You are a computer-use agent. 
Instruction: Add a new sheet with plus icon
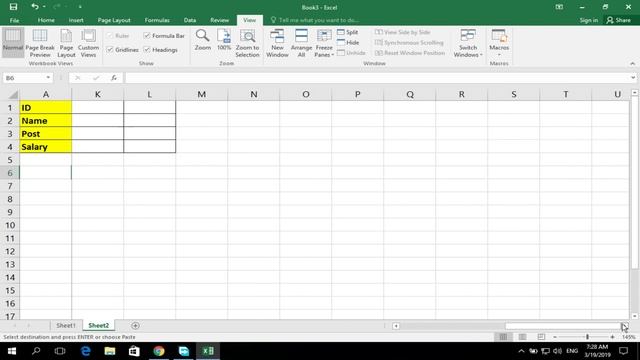(135, 325)
